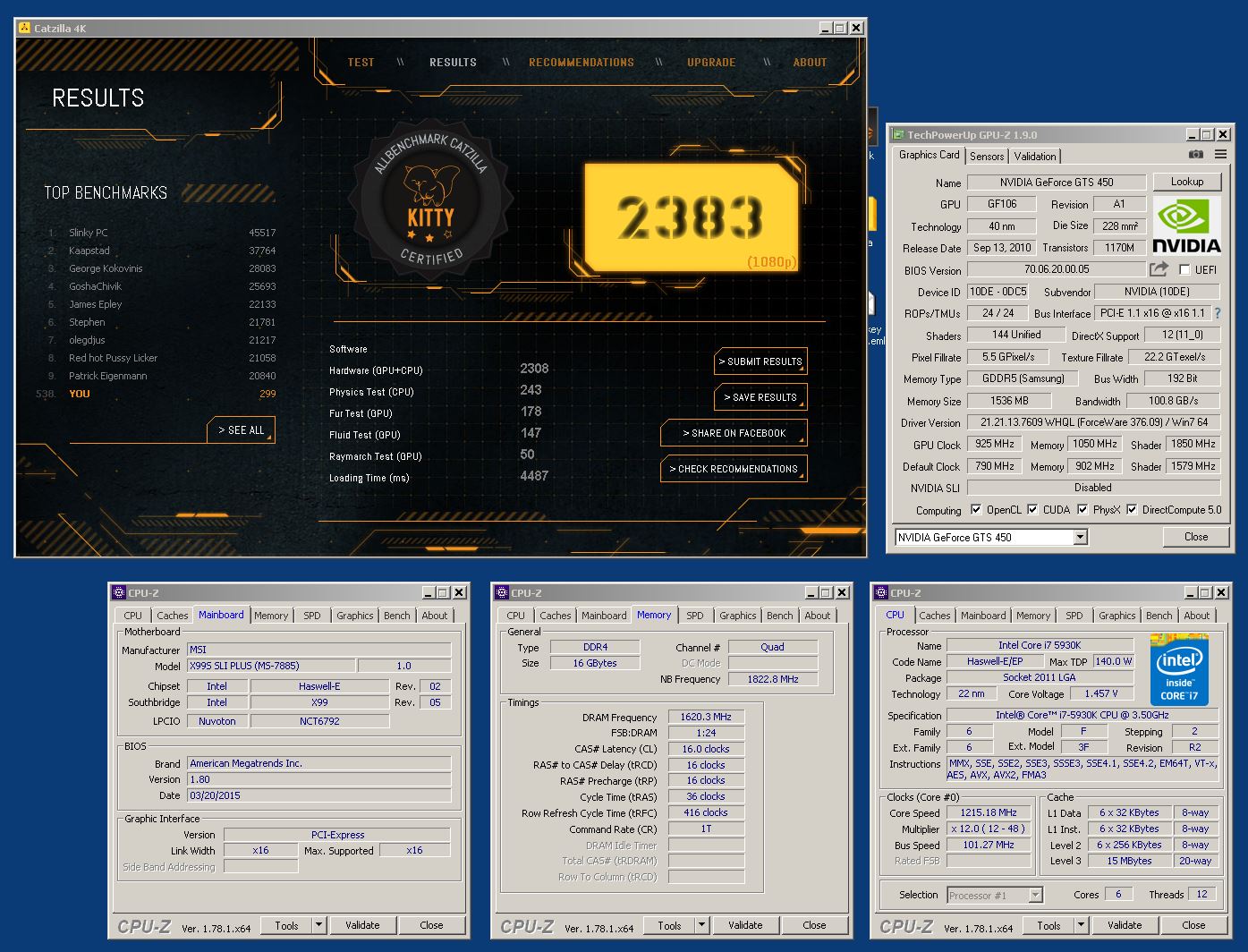Open Caches tab in the CPU-Z Mainboard window

pyautogui.click(x=173, y=616)
